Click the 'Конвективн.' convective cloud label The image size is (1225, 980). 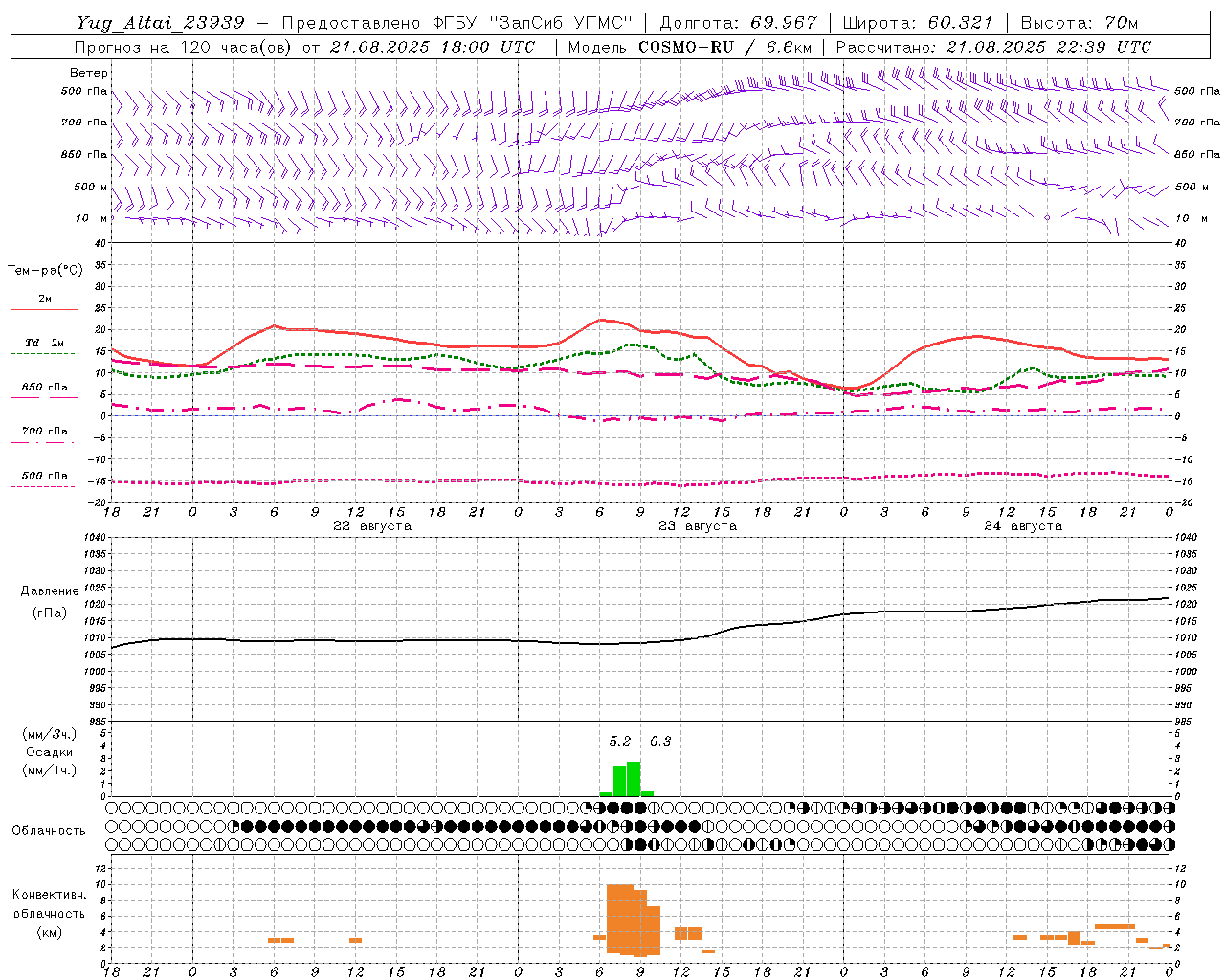tap(50, 895)
